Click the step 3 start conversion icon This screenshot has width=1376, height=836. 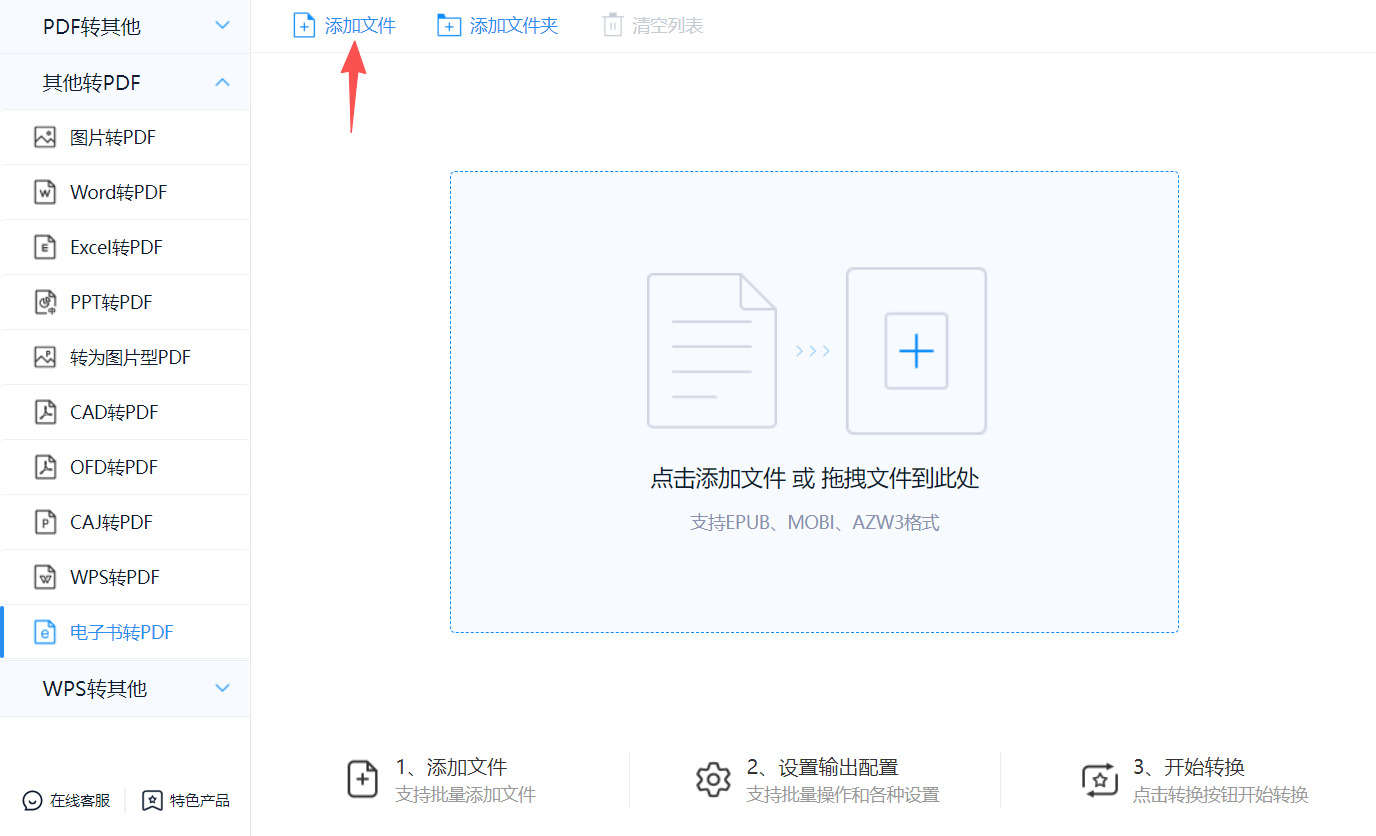click(x=1099, y=779)
